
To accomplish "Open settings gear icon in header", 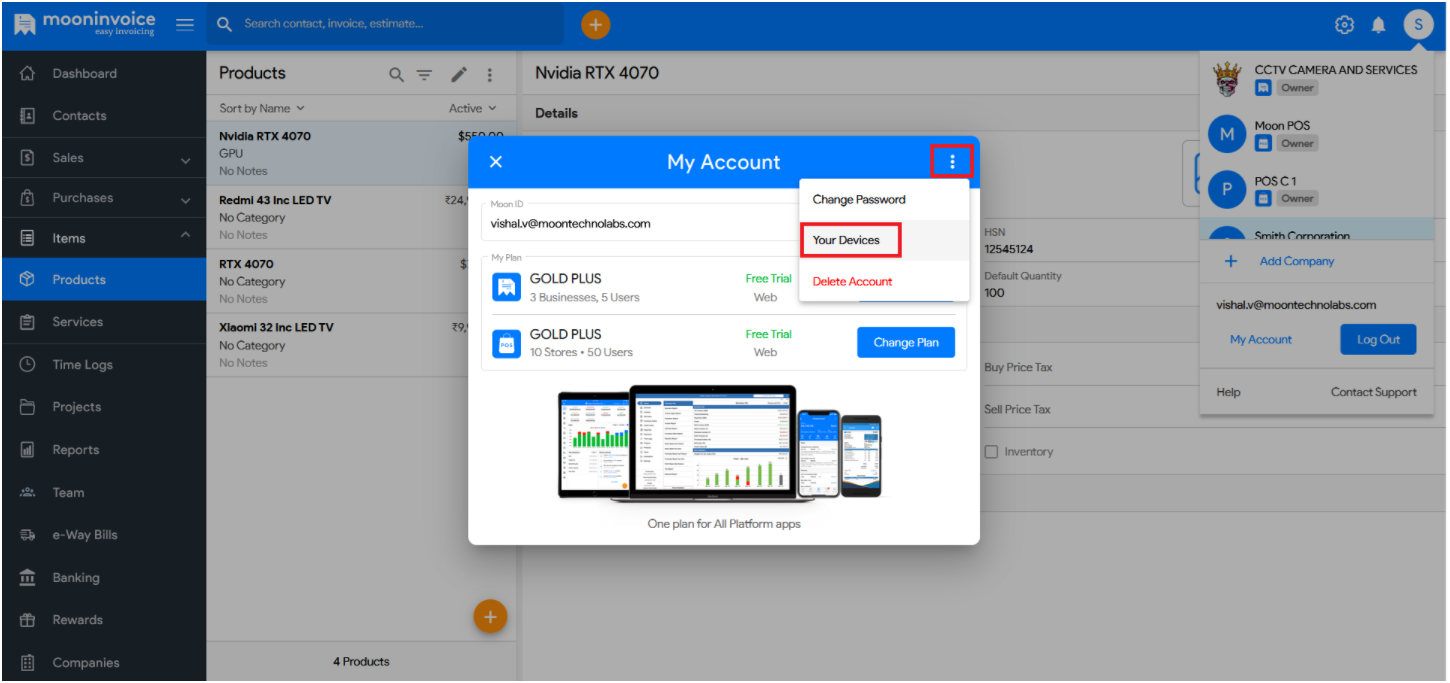I will [1345, 25].
